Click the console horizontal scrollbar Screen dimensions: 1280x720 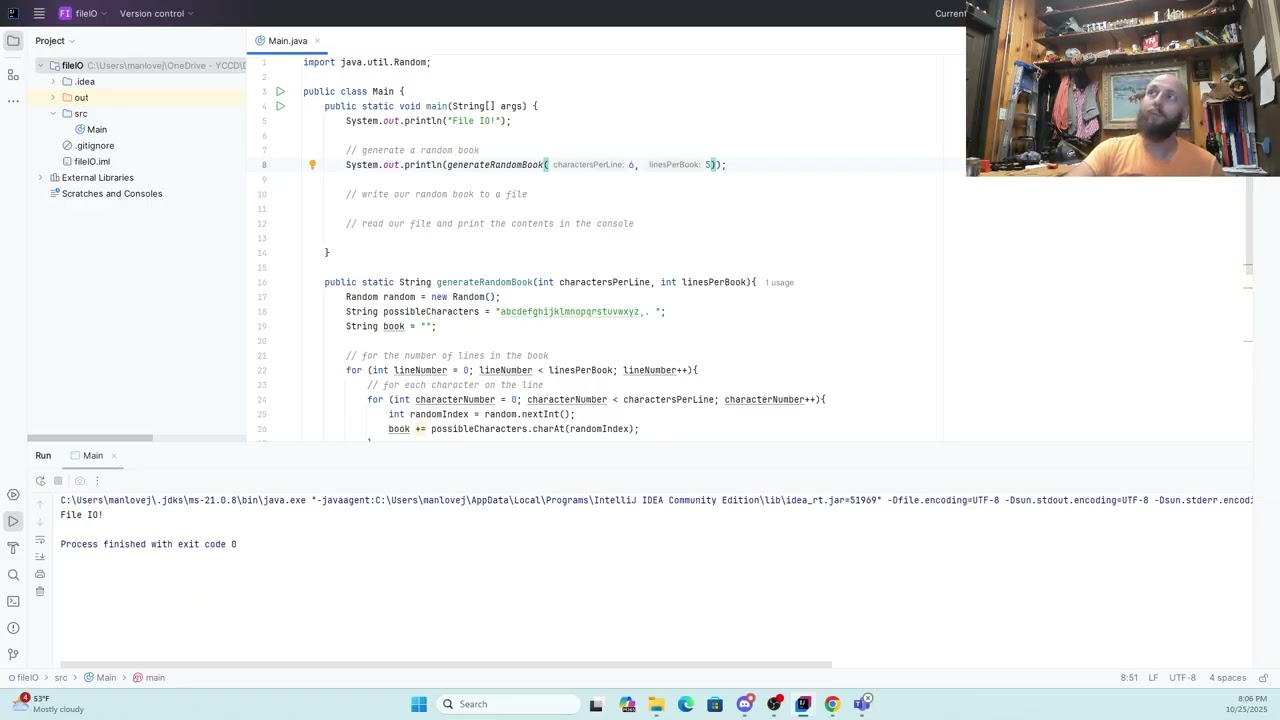coord(446,664)
